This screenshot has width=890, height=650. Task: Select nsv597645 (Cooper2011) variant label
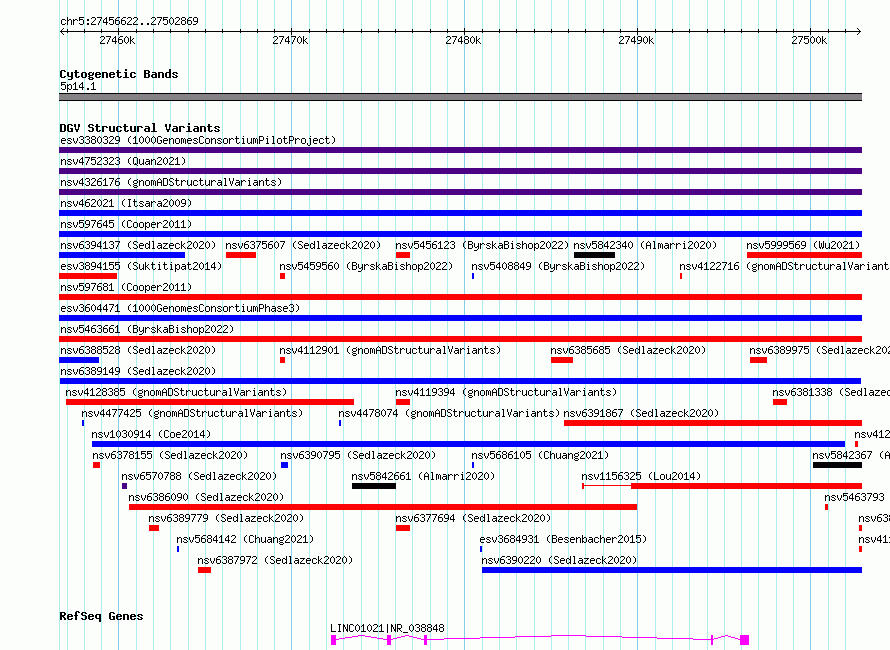pos(126,224)
